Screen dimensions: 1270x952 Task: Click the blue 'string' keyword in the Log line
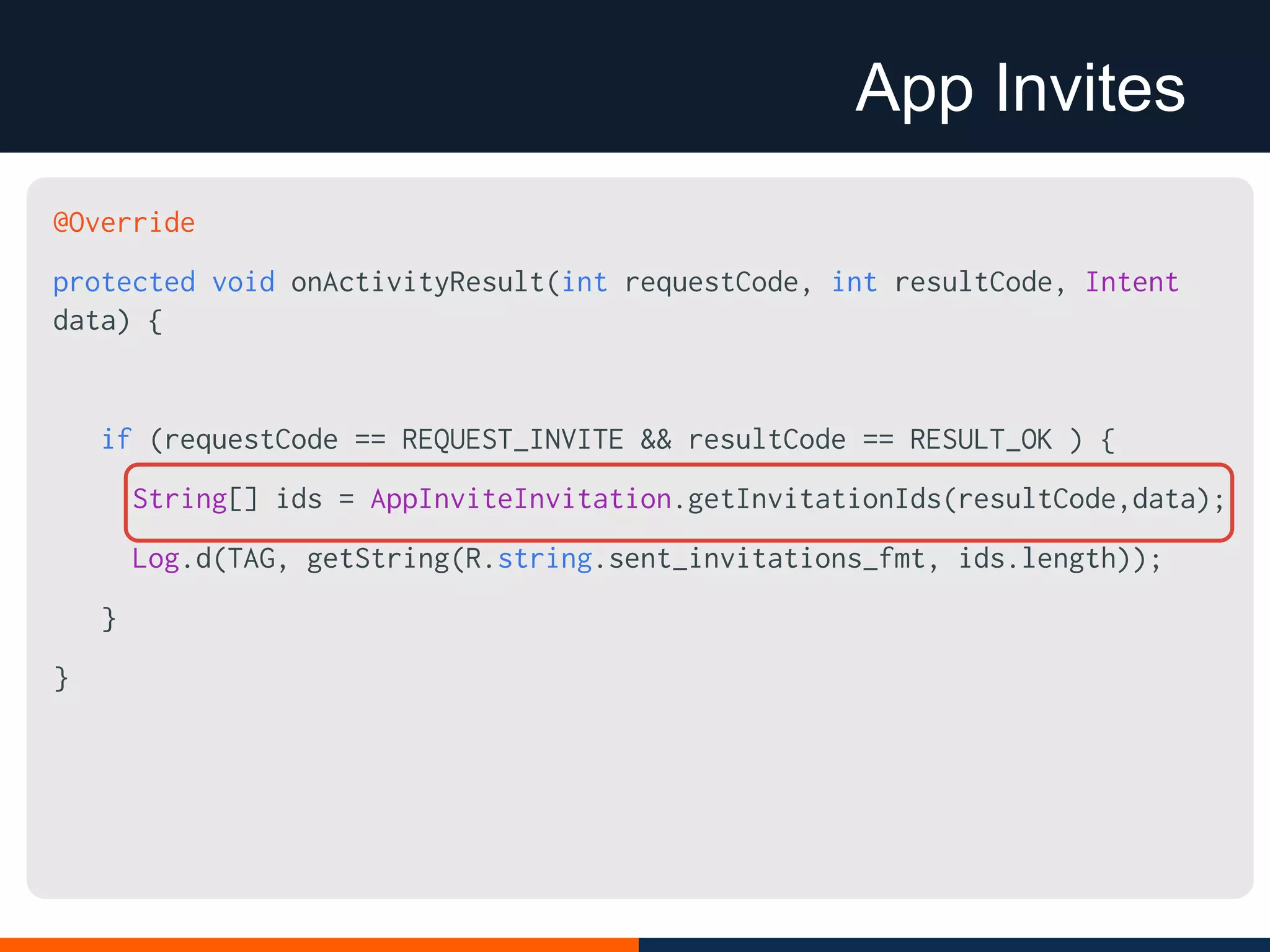[x=545, y=559]
